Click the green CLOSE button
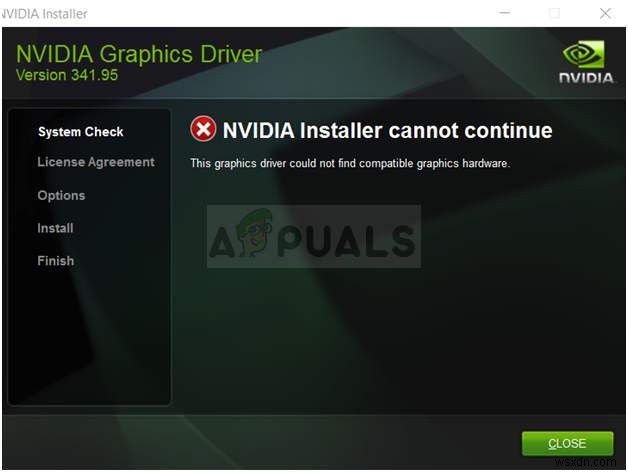 pos(568,443)
